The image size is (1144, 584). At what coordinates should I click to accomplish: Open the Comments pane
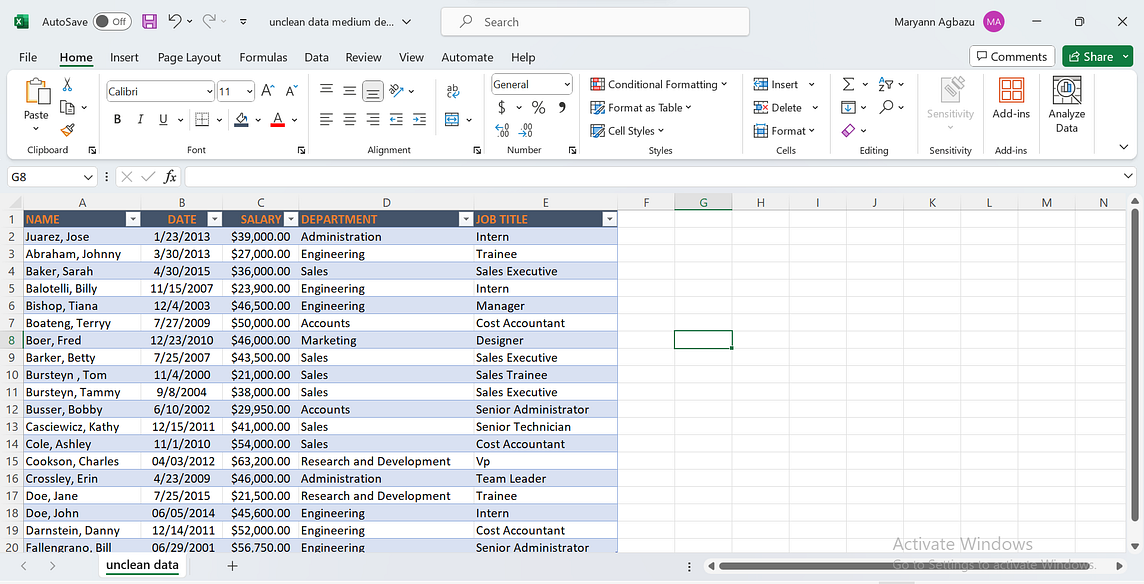1011,56
